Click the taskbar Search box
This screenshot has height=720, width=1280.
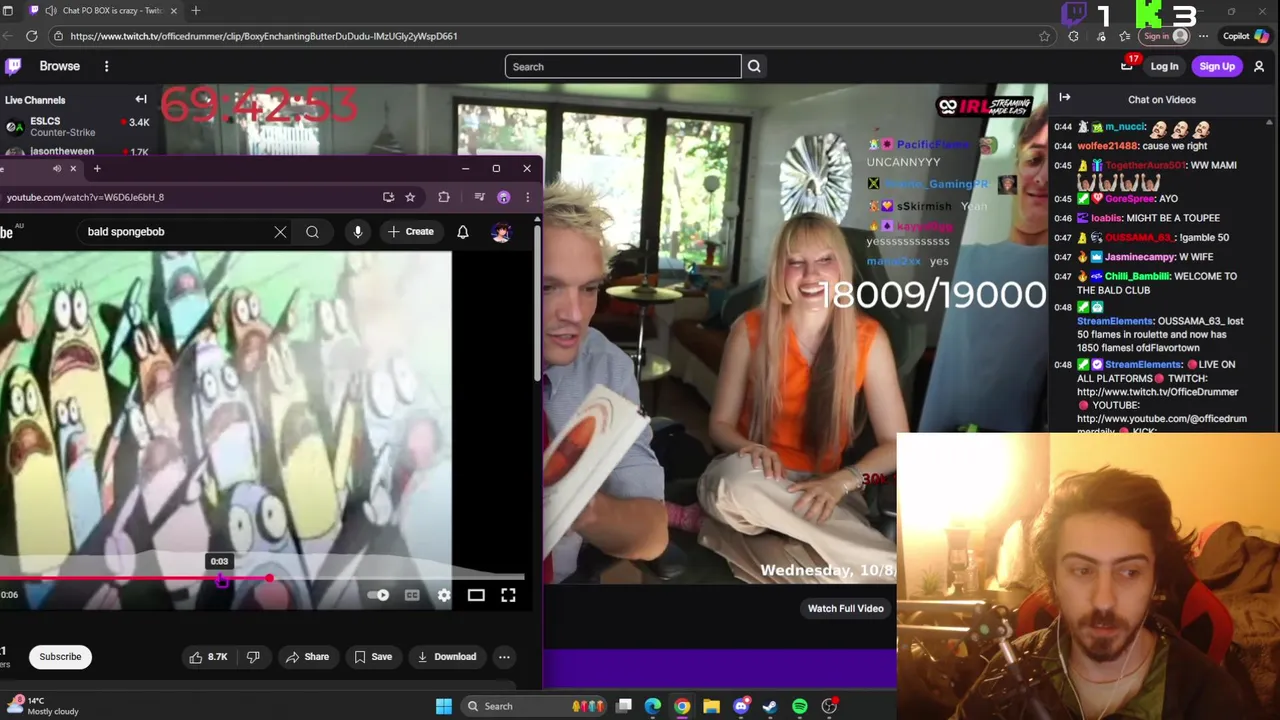coord(534,706)
